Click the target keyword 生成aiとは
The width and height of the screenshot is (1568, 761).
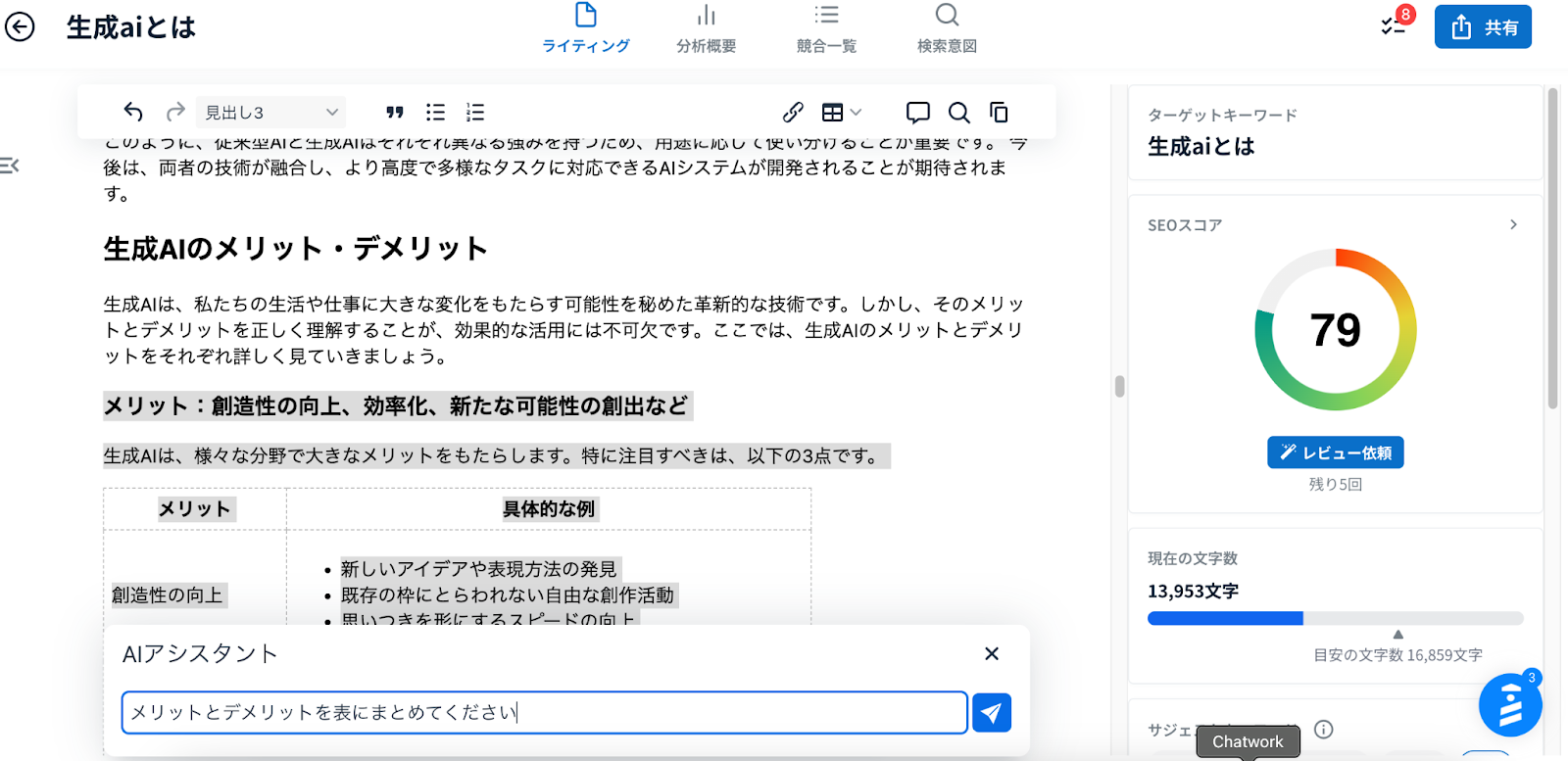(x=1201, y=146)
